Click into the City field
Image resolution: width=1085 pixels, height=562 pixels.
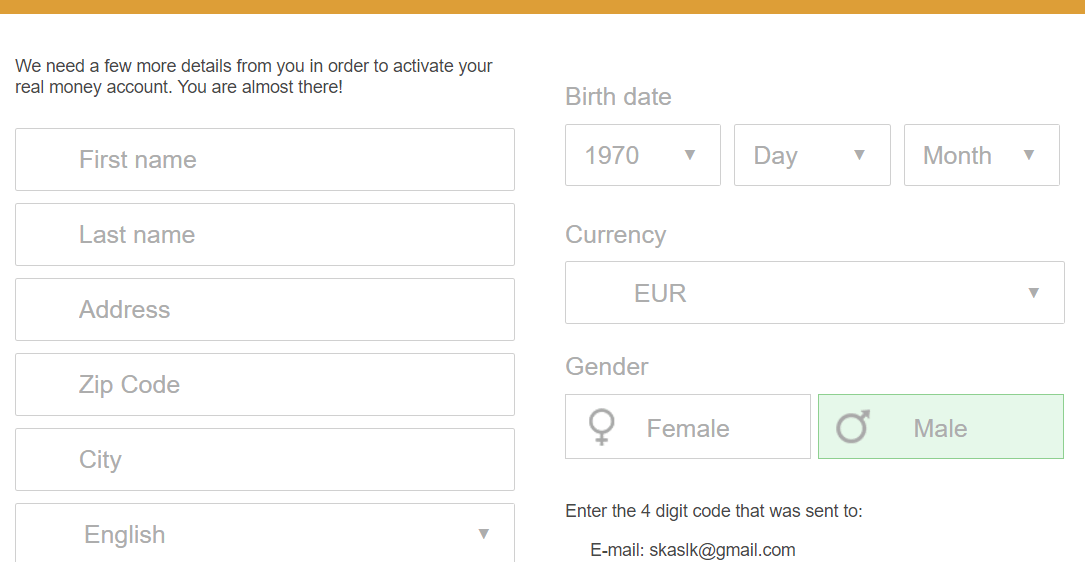tap(265, 460)
